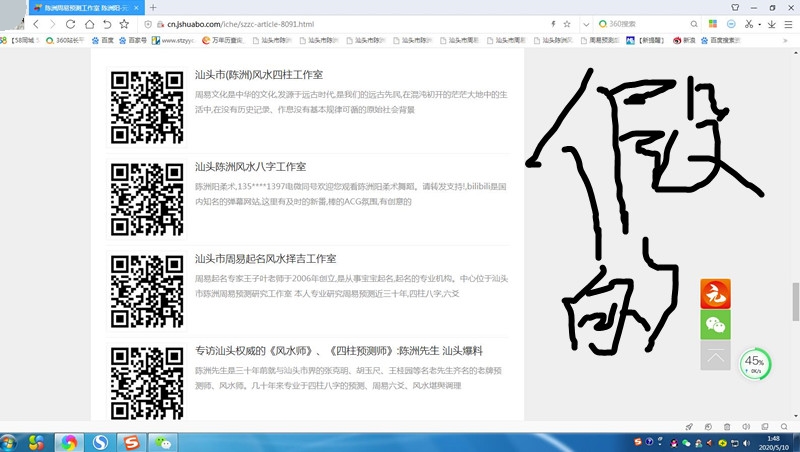Click the 45% speed accelerator ball

pos(753,364)
